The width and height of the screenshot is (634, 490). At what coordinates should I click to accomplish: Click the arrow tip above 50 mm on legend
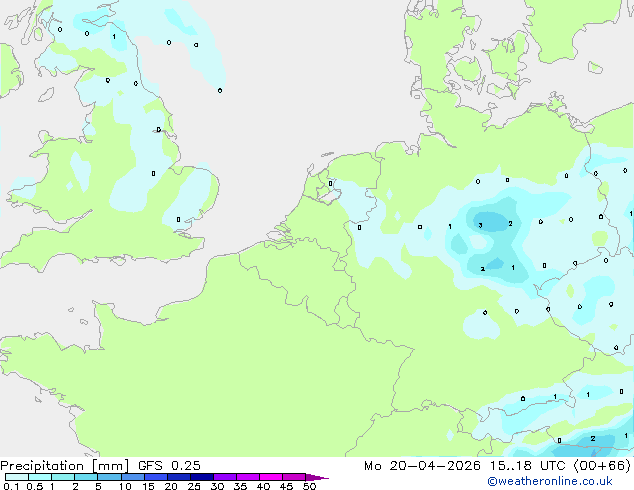click(x=317, y=477)
